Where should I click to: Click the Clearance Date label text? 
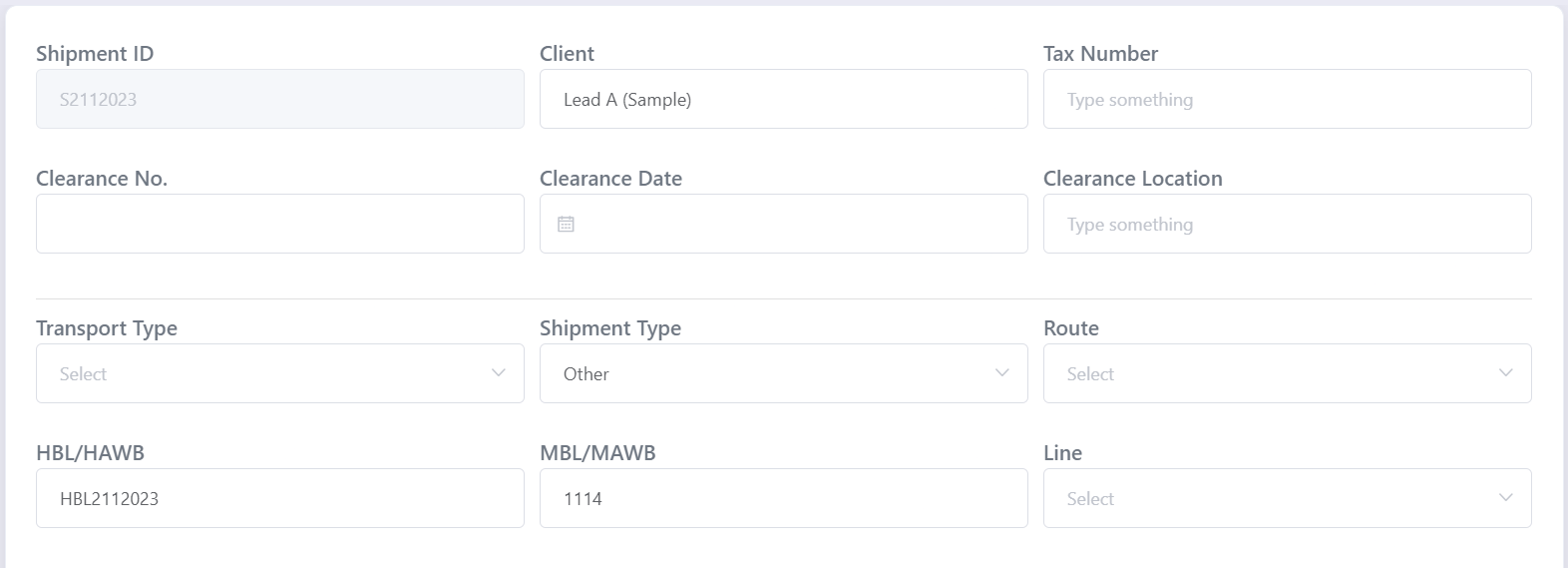click(610, 179)
